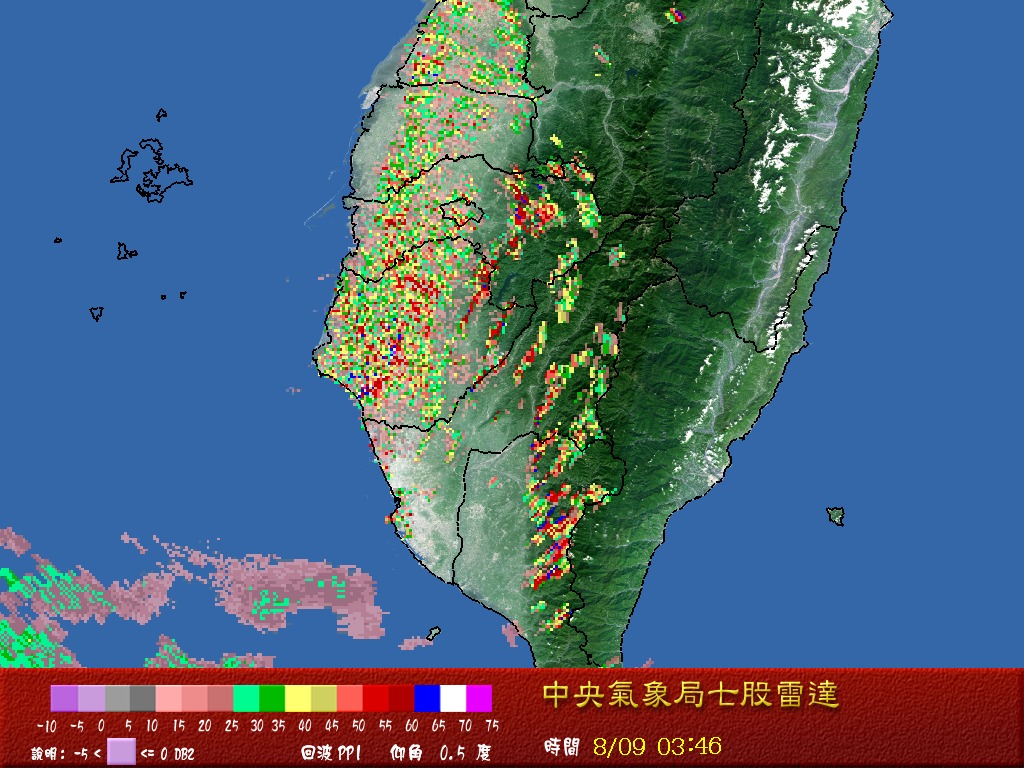Screen dimensions: 1024x768
Task: Click the 8/09 03:46 timestamp
Action: pos(658,746)
